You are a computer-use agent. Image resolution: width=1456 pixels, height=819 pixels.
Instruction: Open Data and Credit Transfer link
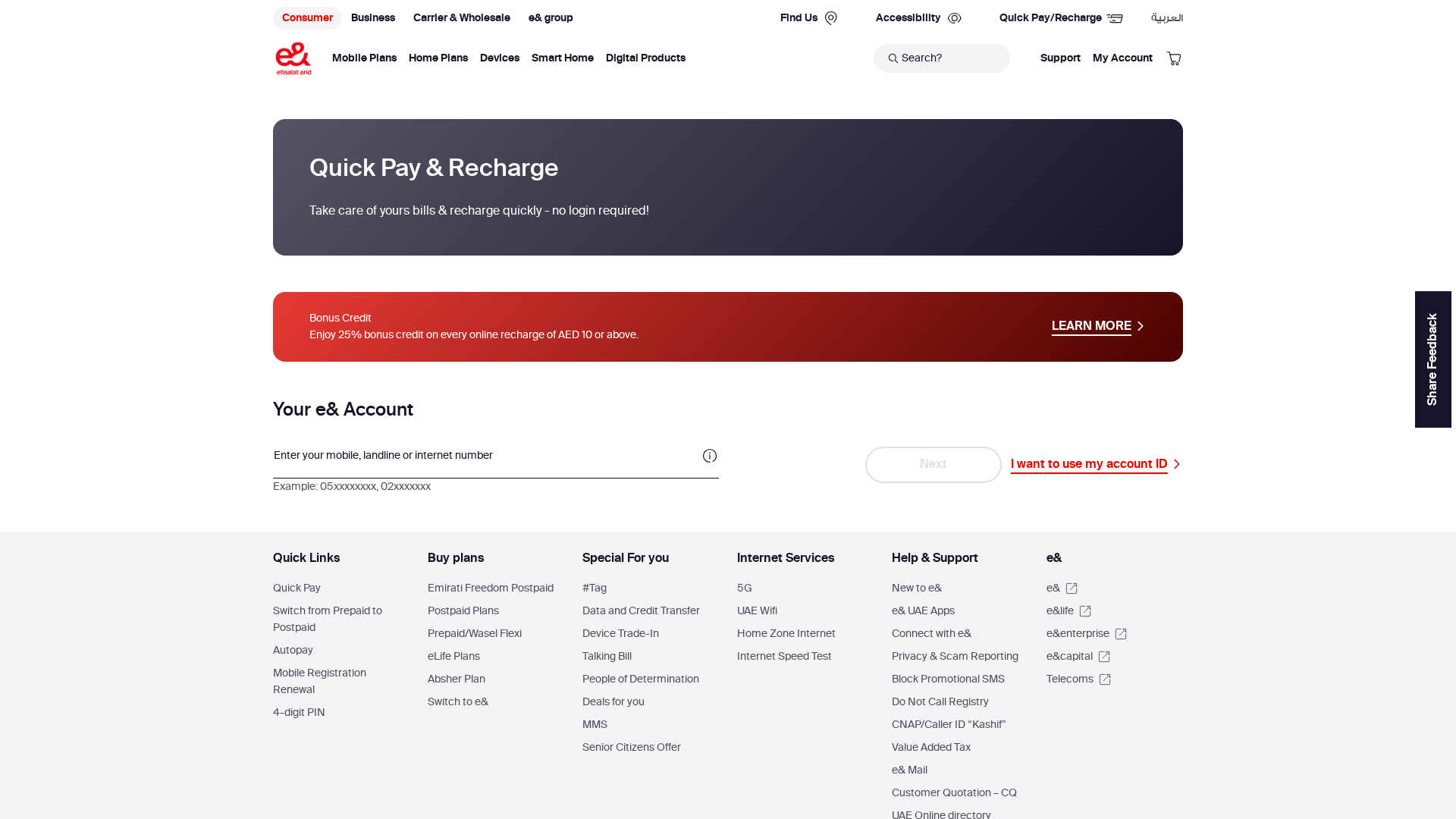click(641, 611)
